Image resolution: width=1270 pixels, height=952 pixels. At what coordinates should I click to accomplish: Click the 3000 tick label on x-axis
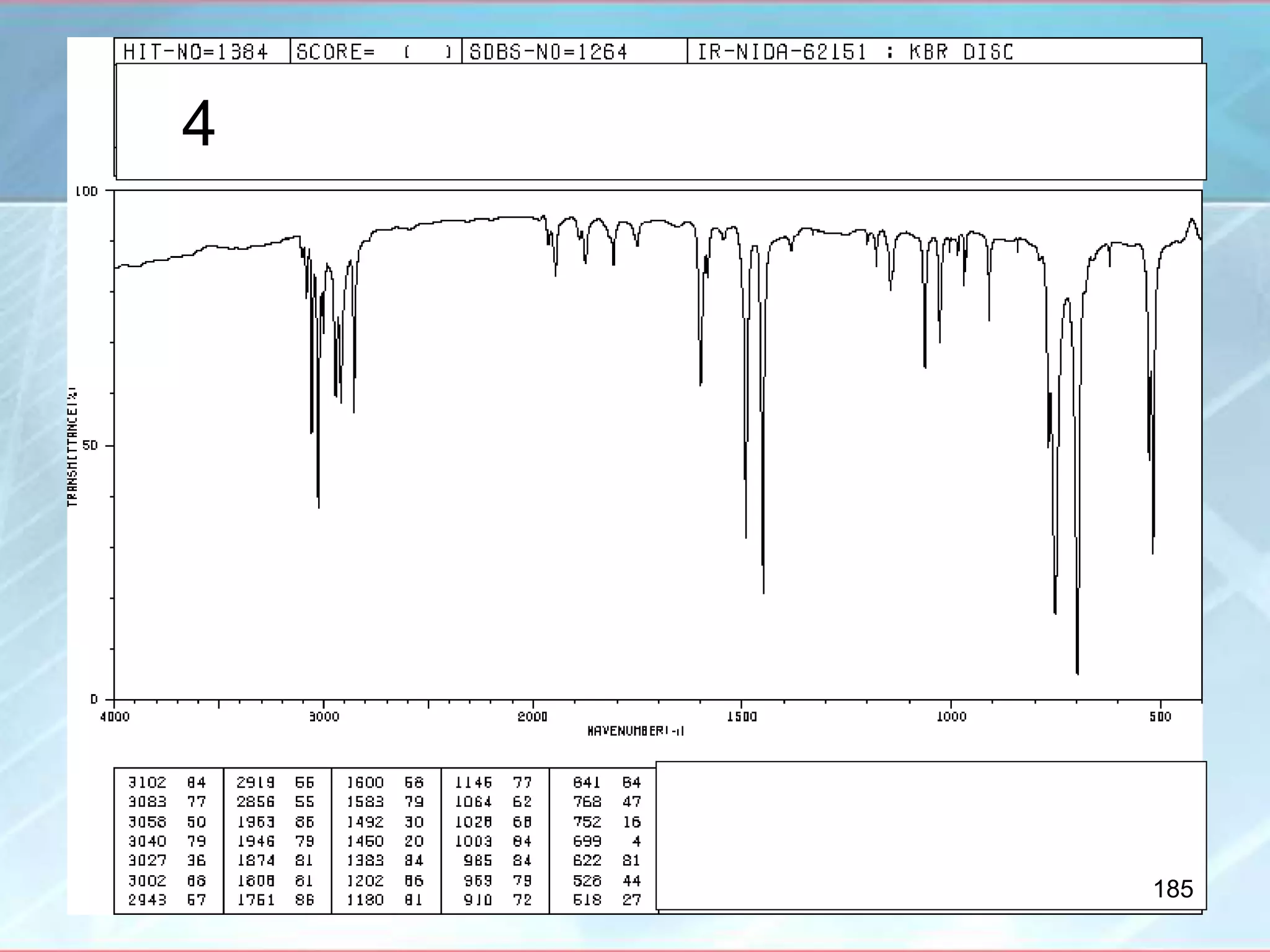324,717
